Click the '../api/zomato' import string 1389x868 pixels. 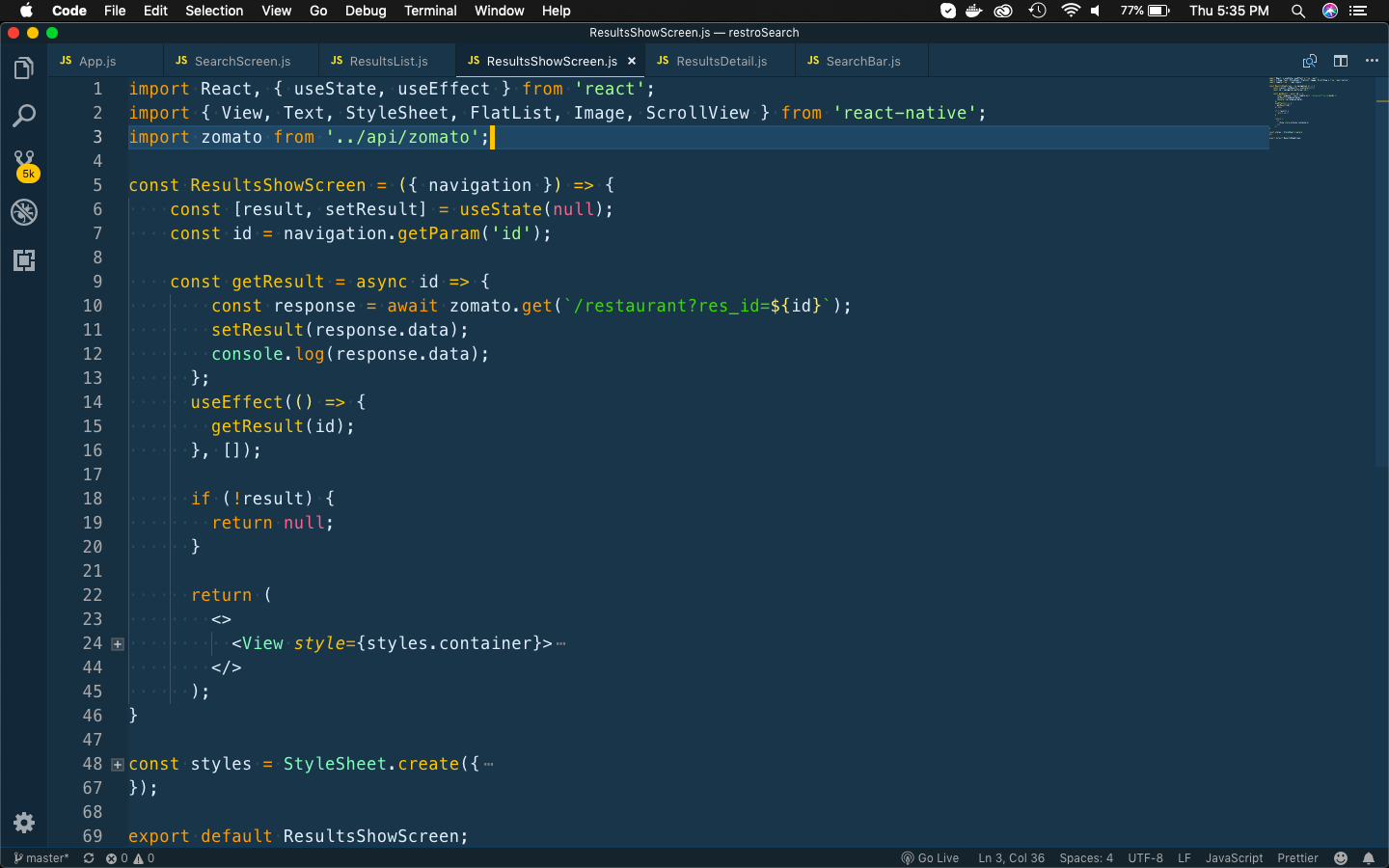pyautogui.click(x=402, y=137)
